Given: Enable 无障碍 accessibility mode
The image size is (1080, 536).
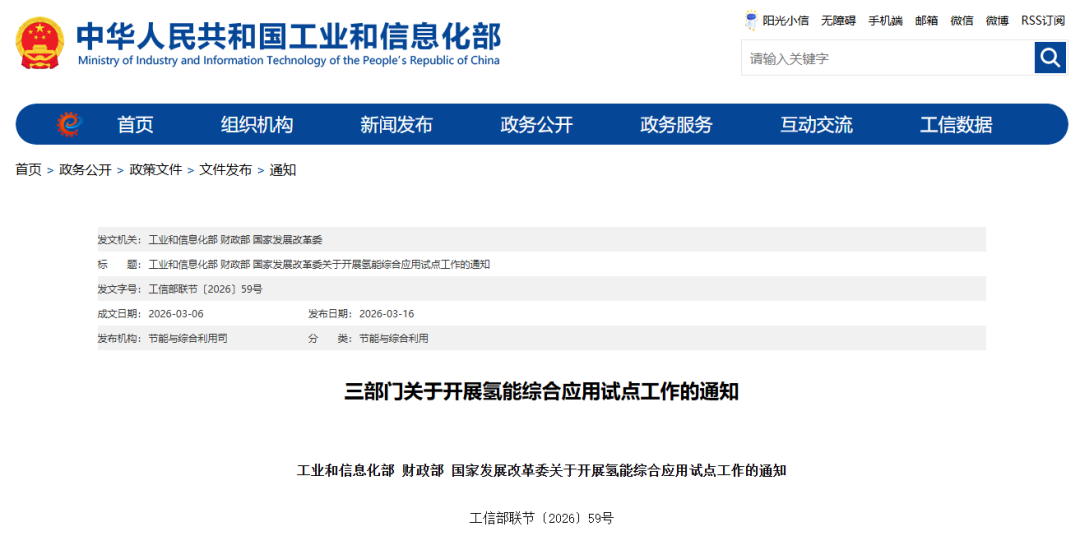Looking at the screenshot, I should (x=838, y=21).
